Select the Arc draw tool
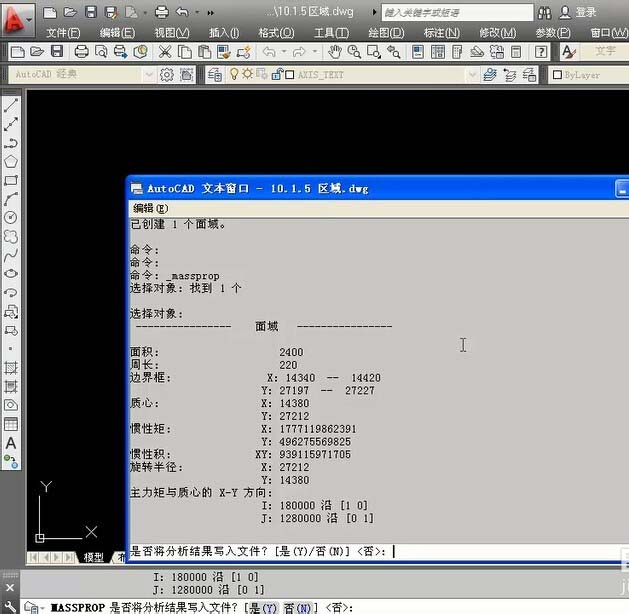This screenshot has width=629, height=614. click(x=11, y=199)
